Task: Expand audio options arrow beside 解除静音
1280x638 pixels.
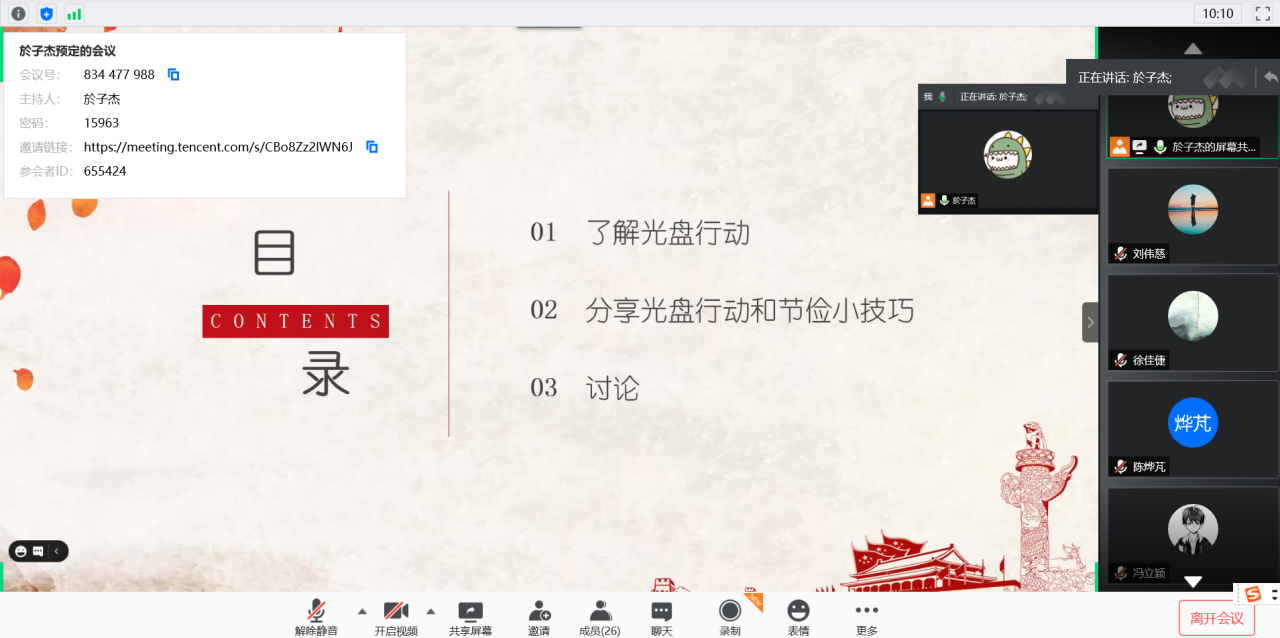Action: click(x=362, y=611)
